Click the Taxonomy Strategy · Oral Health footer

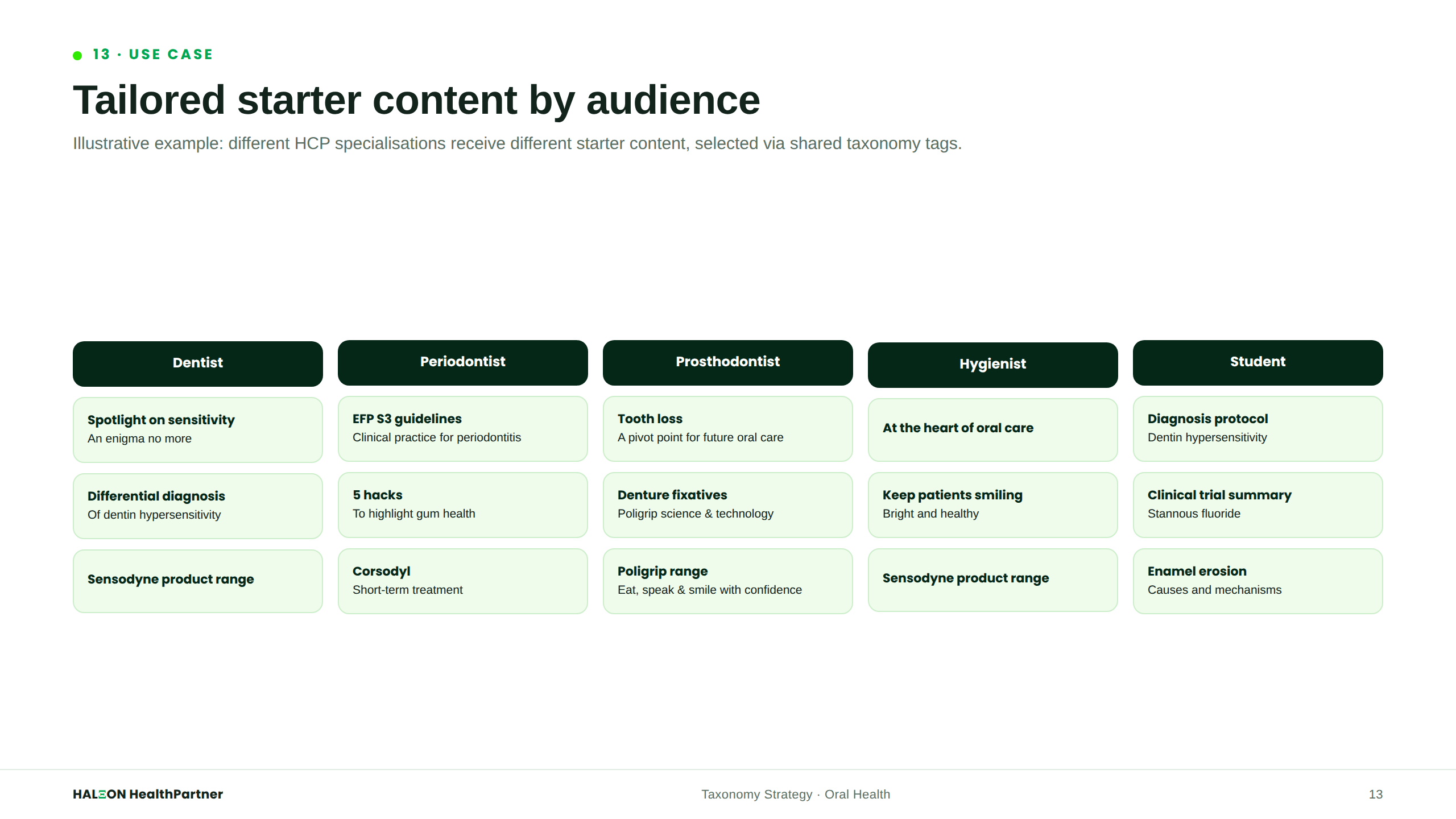[x=796, y=794]
